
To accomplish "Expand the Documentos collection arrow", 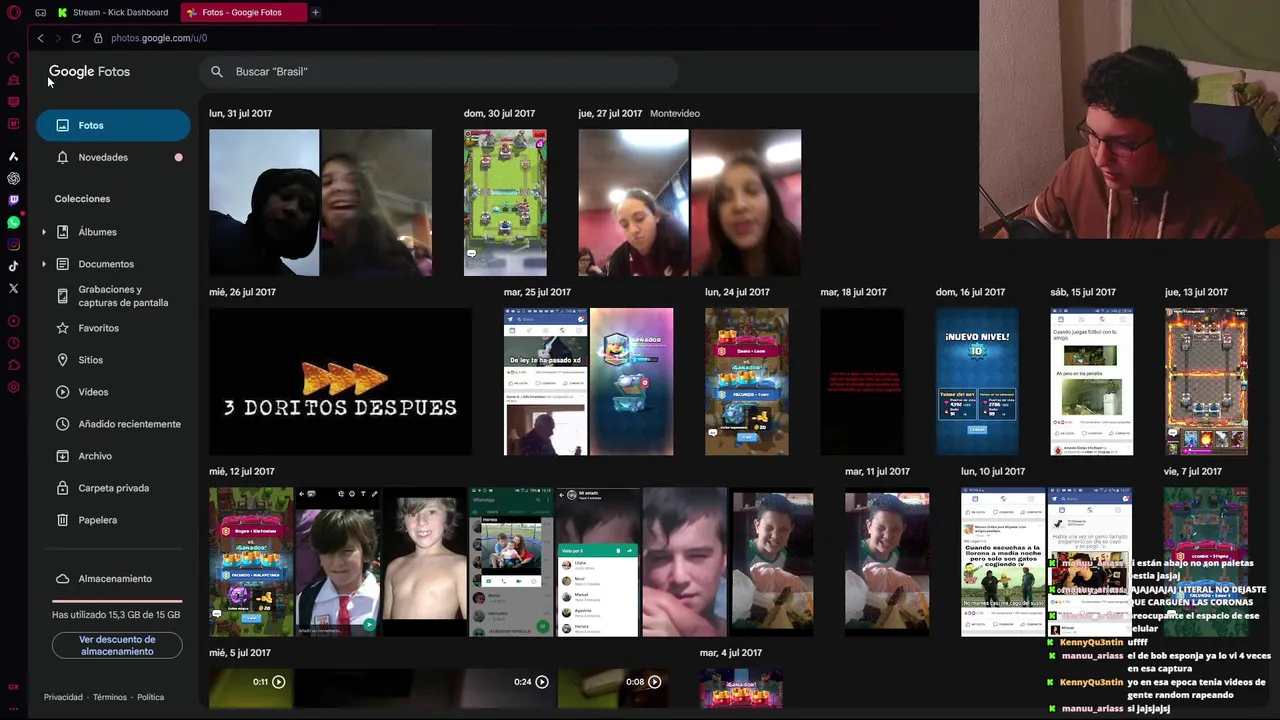I will pos(43,264).
